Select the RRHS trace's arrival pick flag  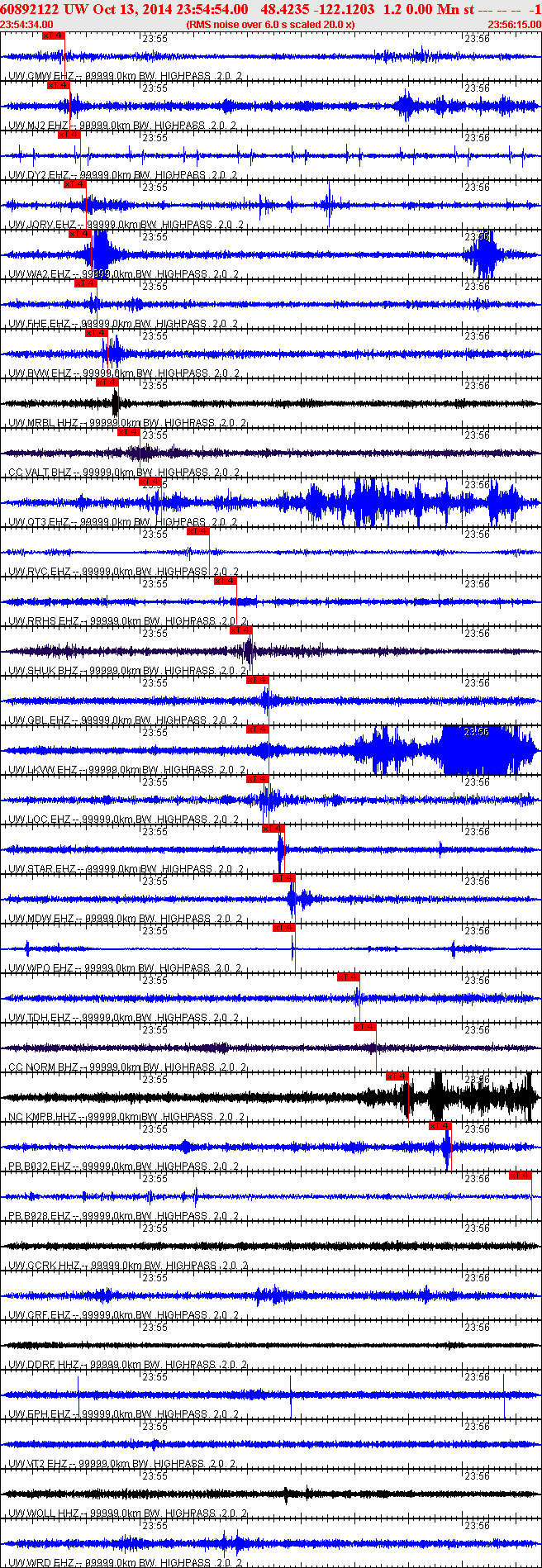pyautogui.click(x=226, y=581)
